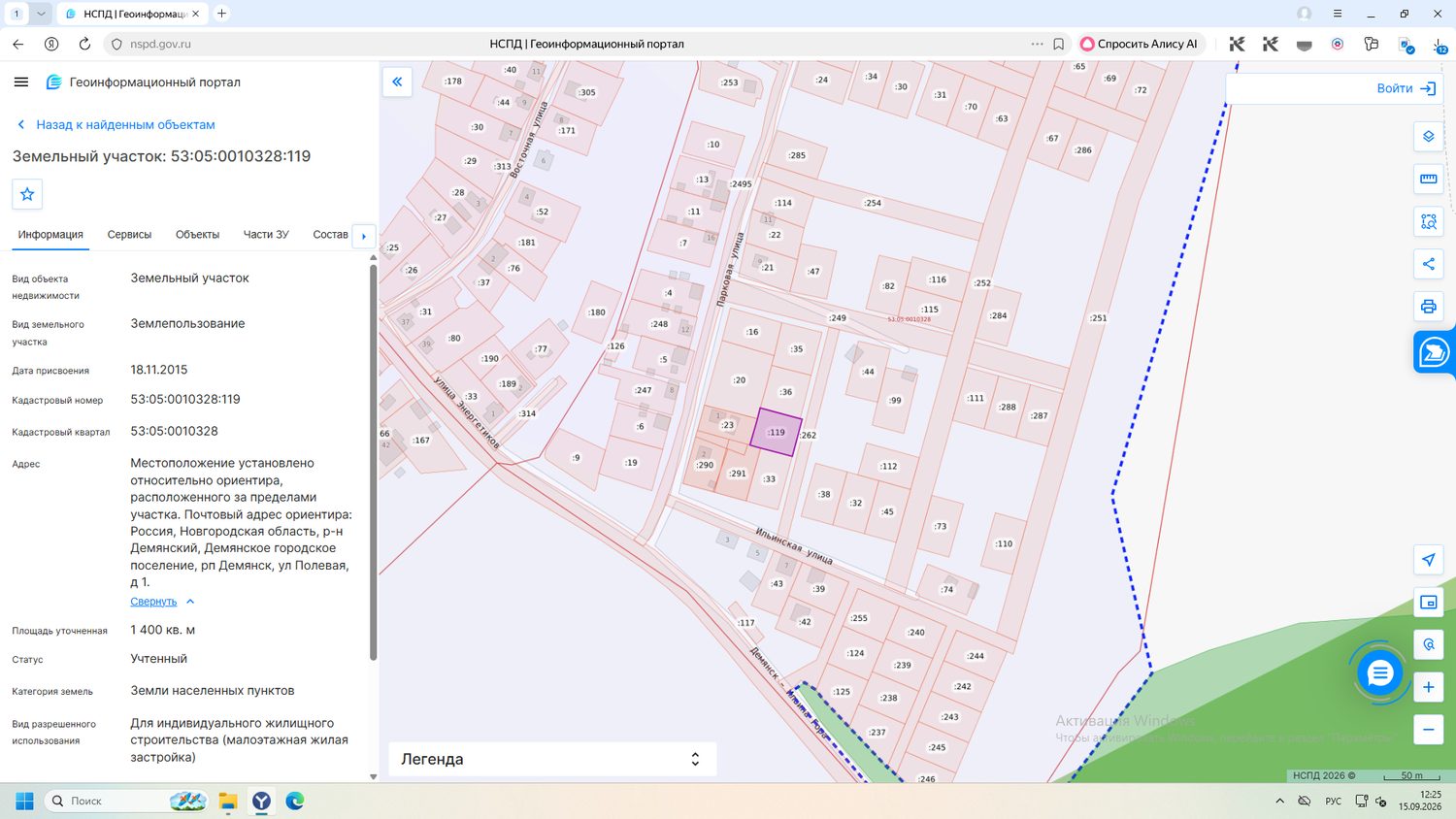Open the page options ellipsis in address bar
The height and width of the screenshot is (819, 1456).
point(1037,44)
